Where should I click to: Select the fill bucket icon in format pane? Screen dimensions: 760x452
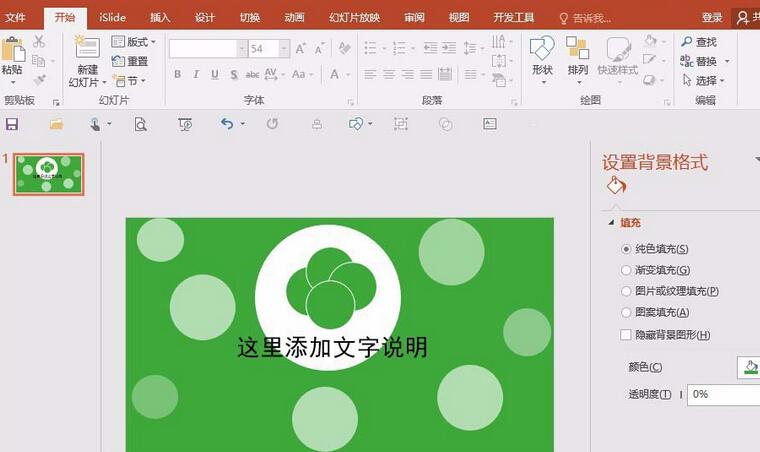tap(616, 186)
